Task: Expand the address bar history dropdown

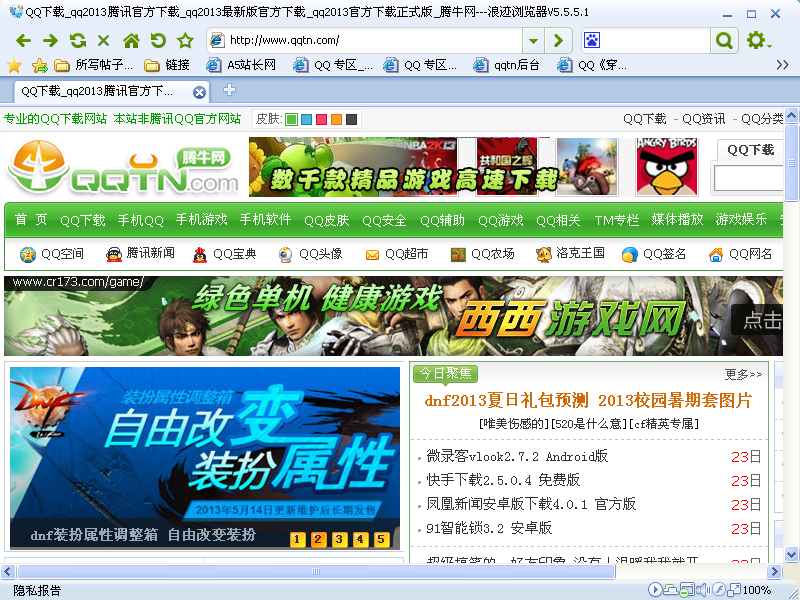Action: tap(533, 40)
